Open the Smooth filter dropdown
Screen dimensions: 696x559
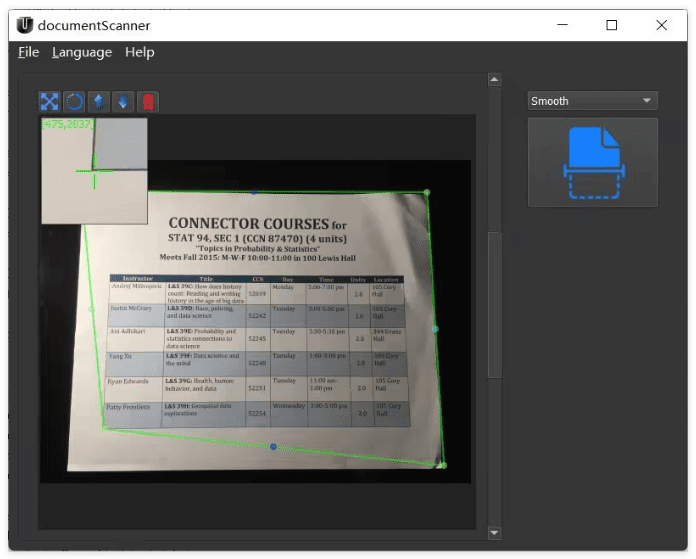tap(593, 101)
